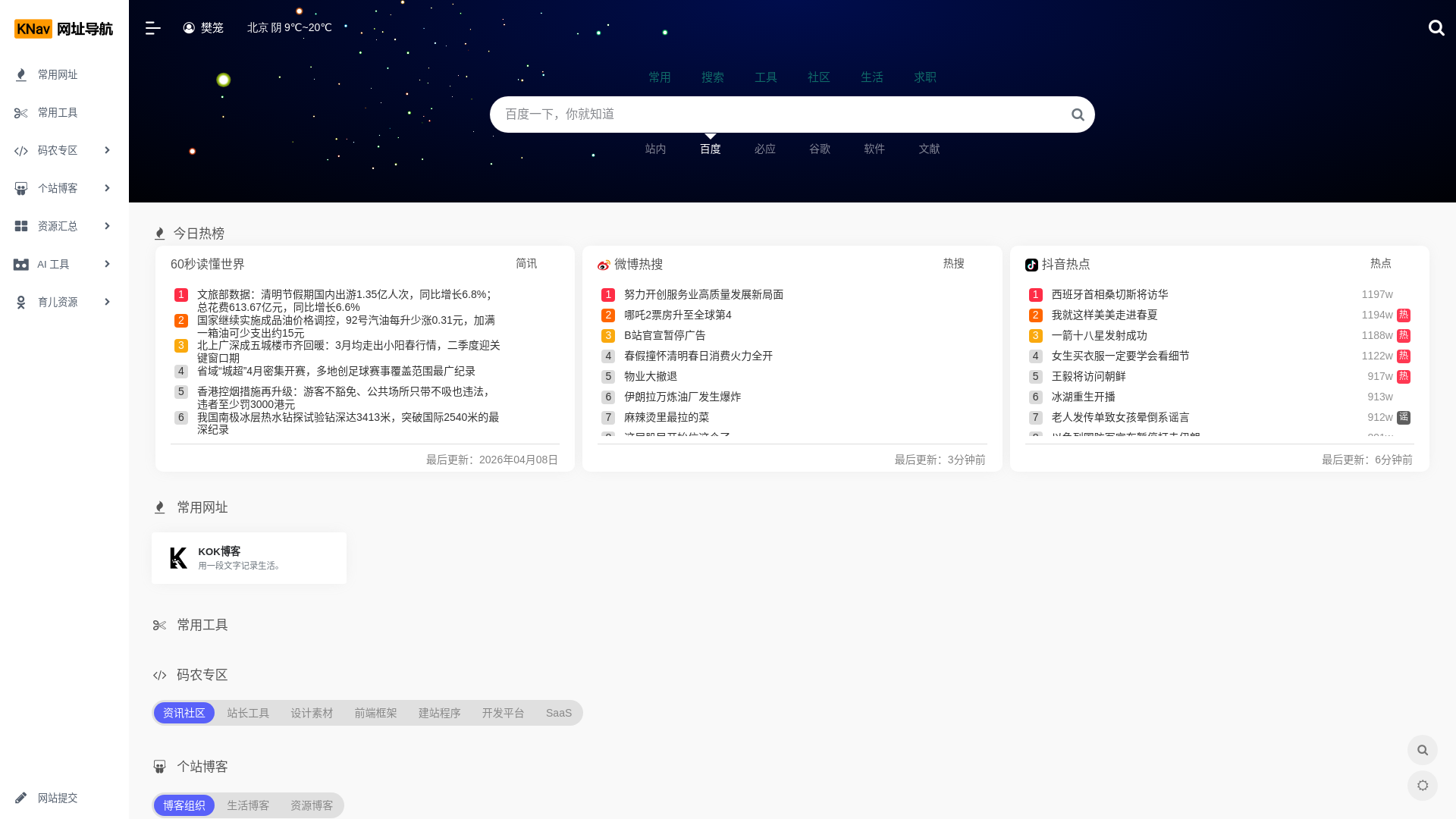Click the icon beside 个站博客 section heading

[159, 767]
